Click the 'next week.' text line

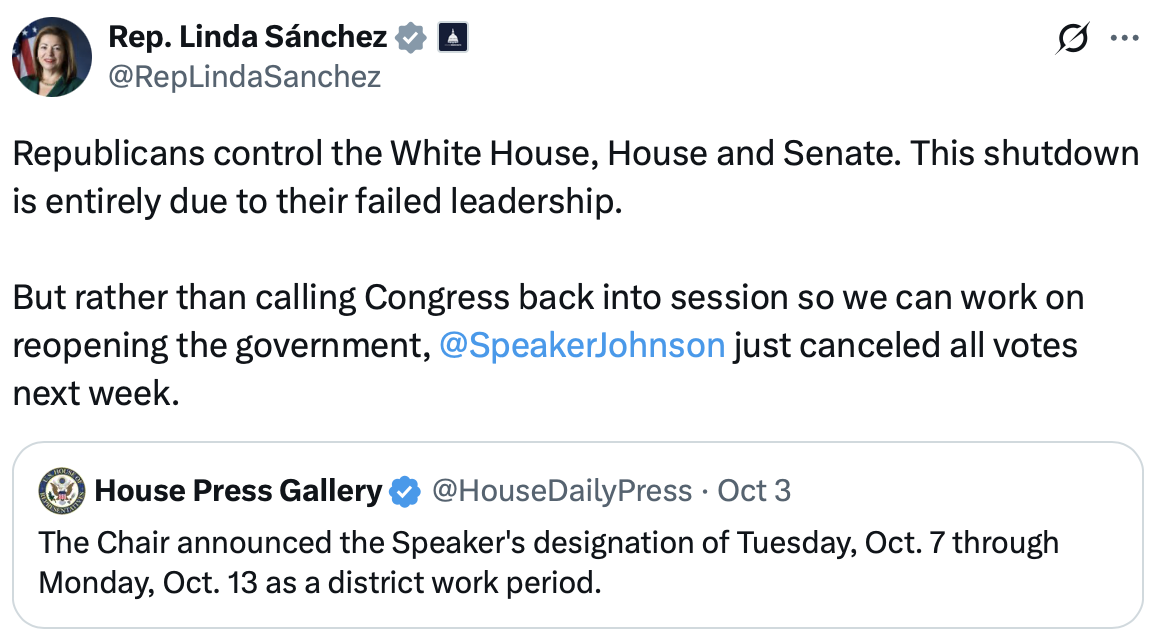pyautogui.click(x=95, y=393)
